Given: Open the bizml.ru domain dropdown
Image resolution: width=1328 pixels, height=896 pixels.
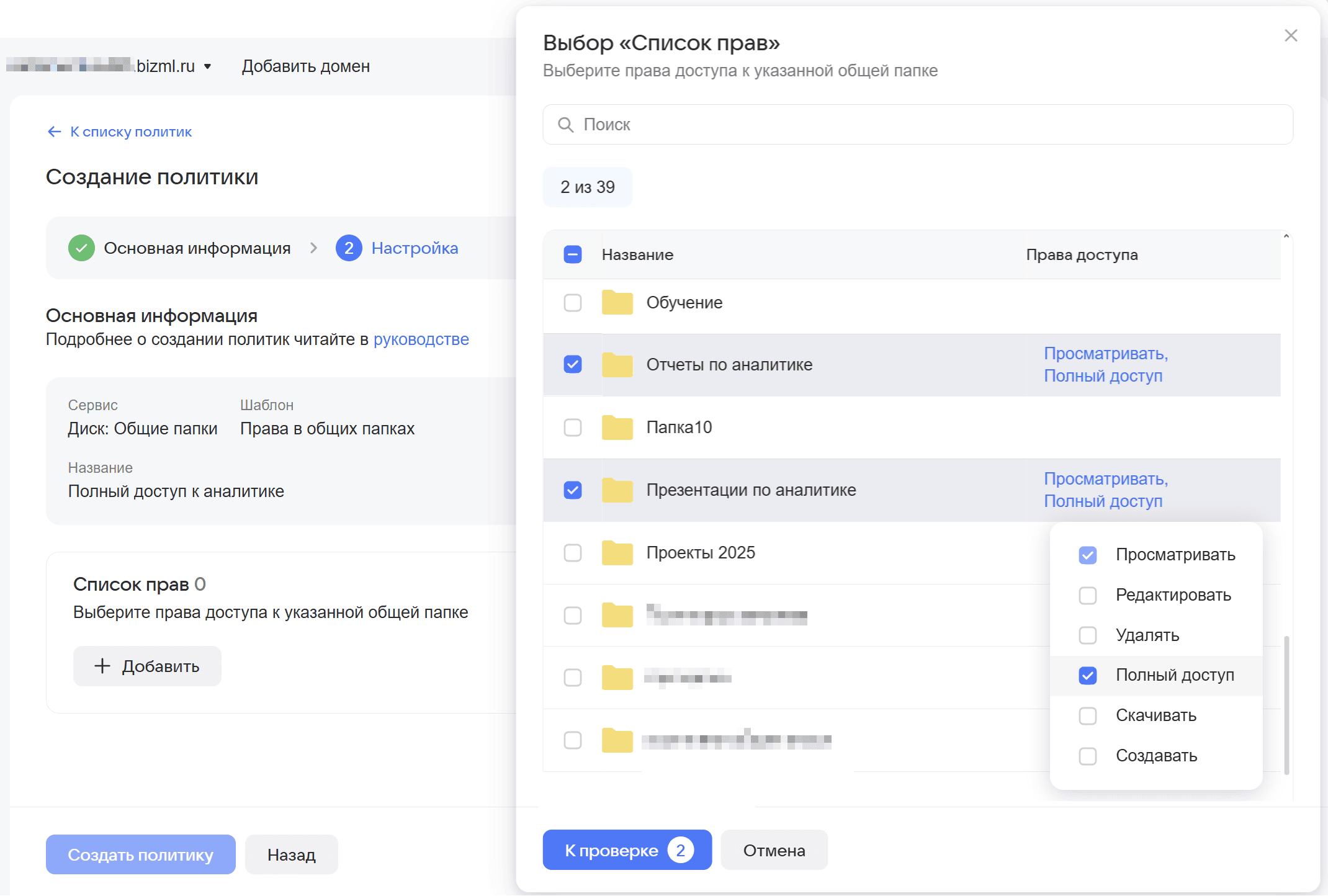Looking at the screenshot, I should click(207, 66).
